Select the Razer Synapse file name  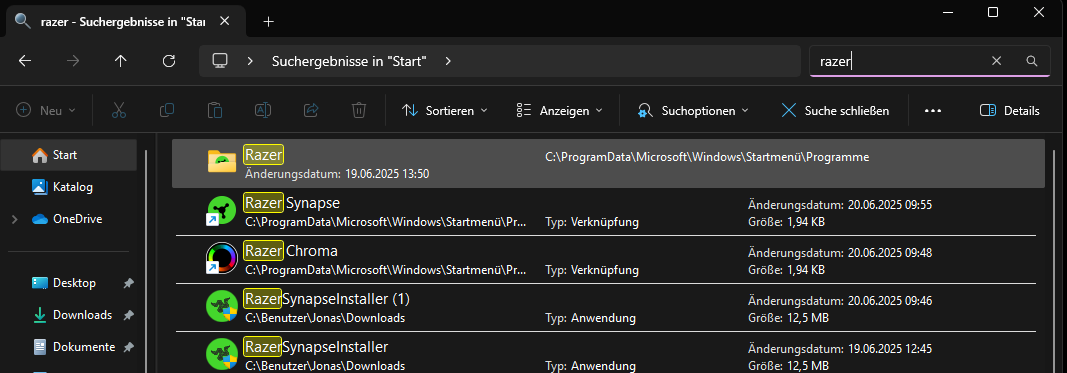[x=291, y=203]
